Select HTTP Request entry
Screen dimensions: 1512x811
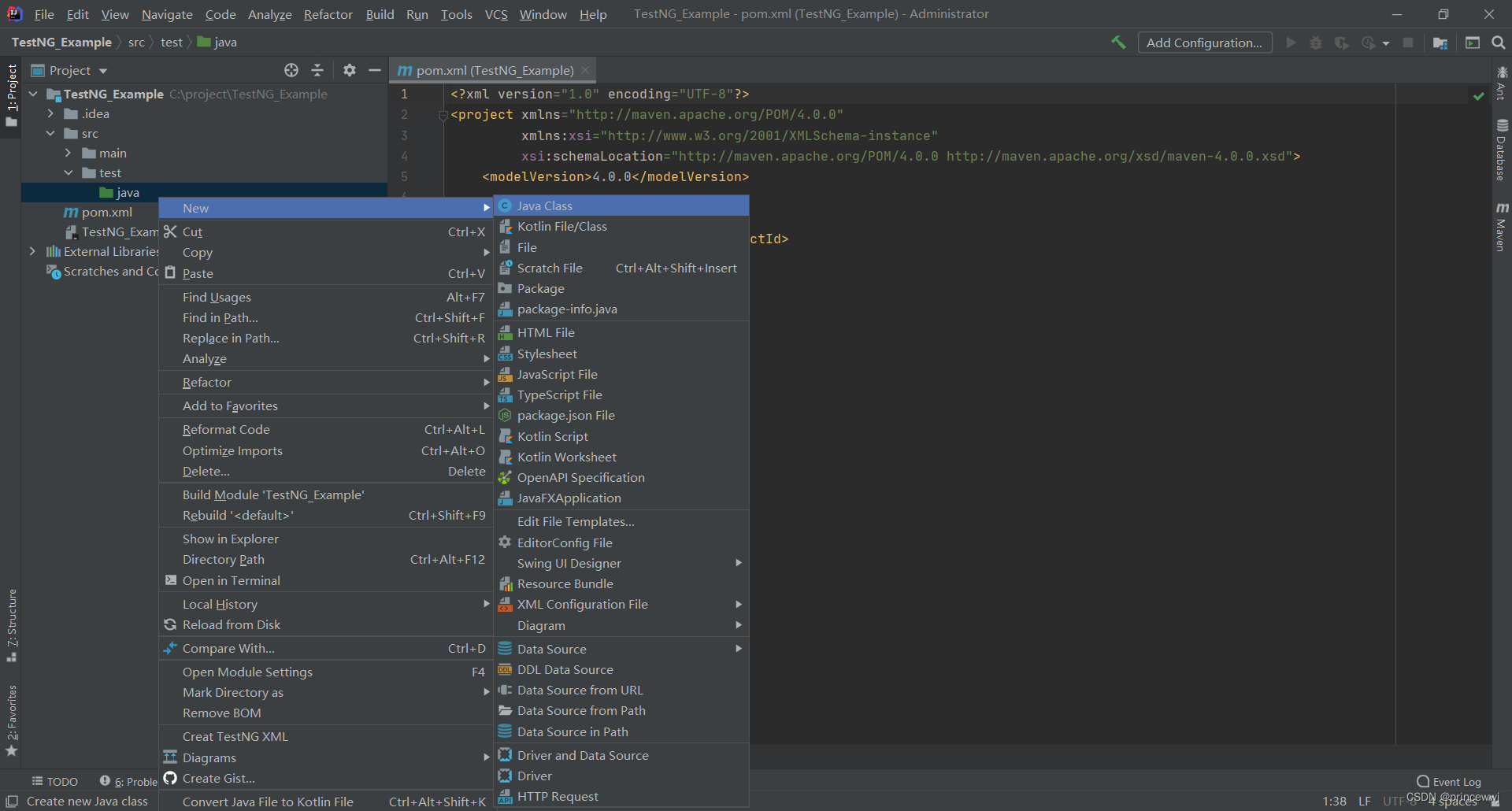pyautogui.click(x=621, y=796)
